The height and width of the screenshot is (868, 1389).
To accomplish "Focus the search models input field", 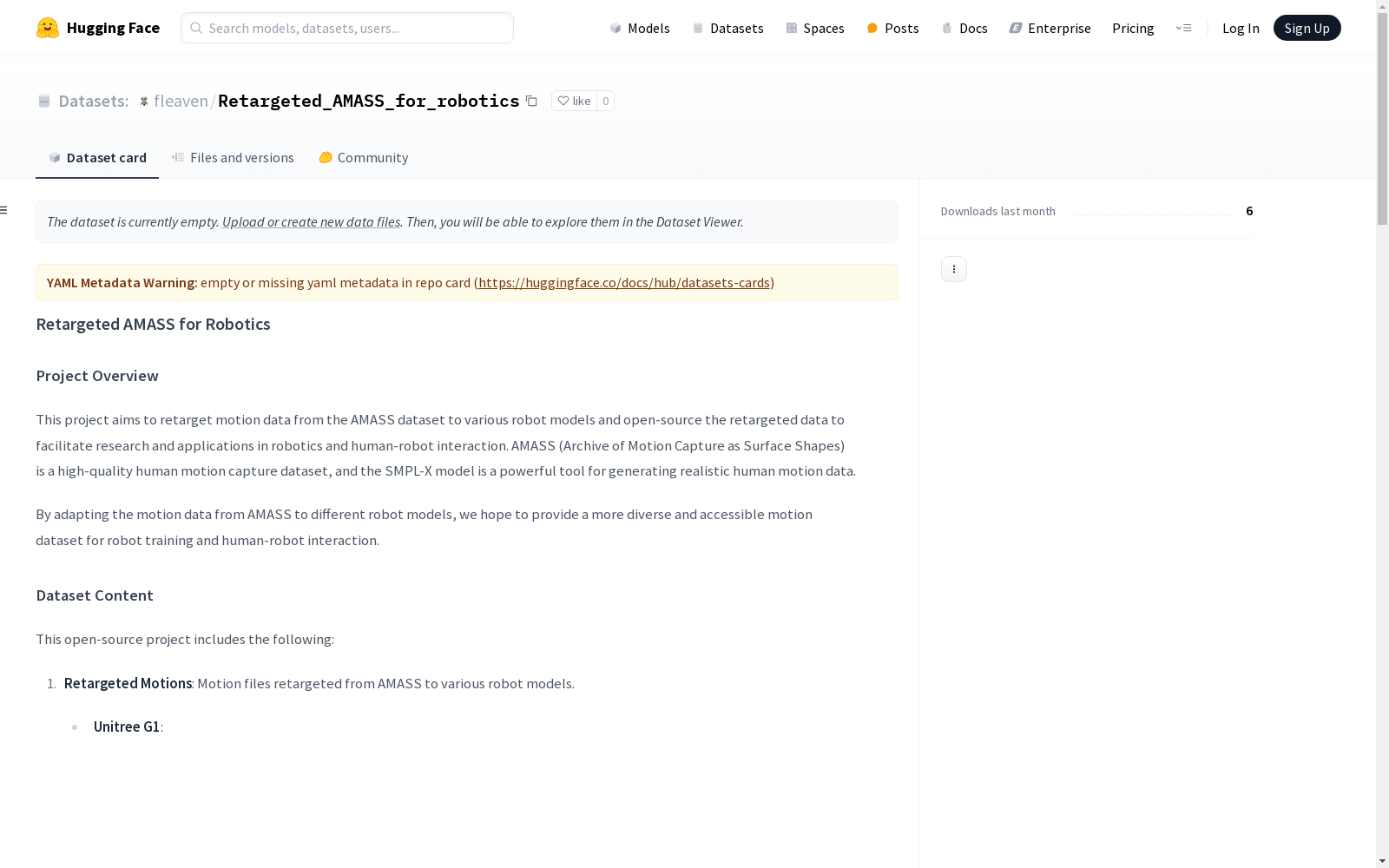I will (347, 28).
